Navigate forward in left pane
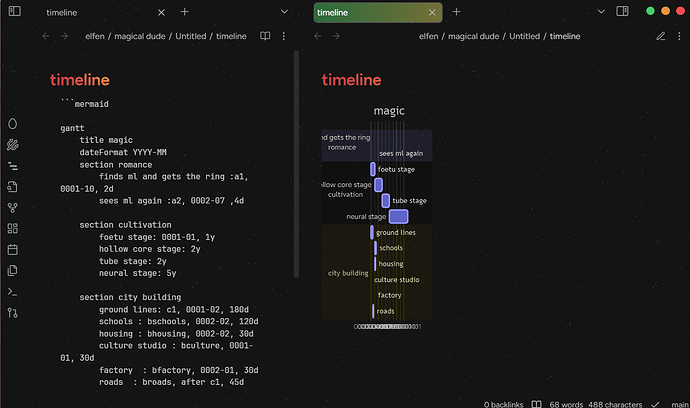Viewport: 690px width, 408px height. [x=64, y=36]
